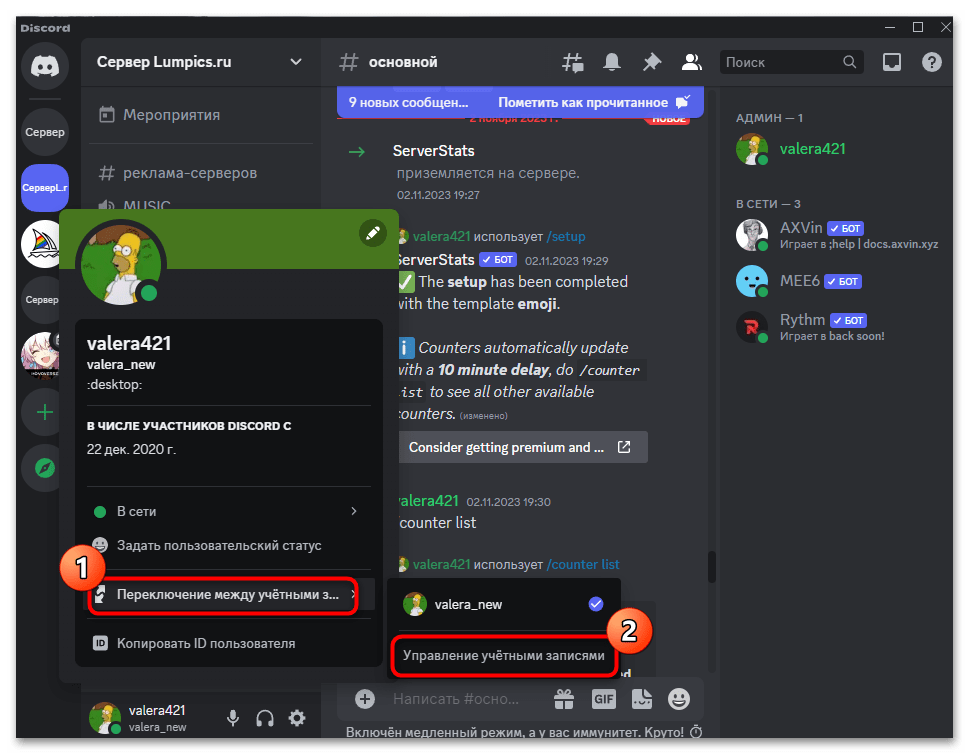This screenshot has width=969, height=754.
Task: Open the Help icon
Action: pyautogui.click(x=931, y=61)
